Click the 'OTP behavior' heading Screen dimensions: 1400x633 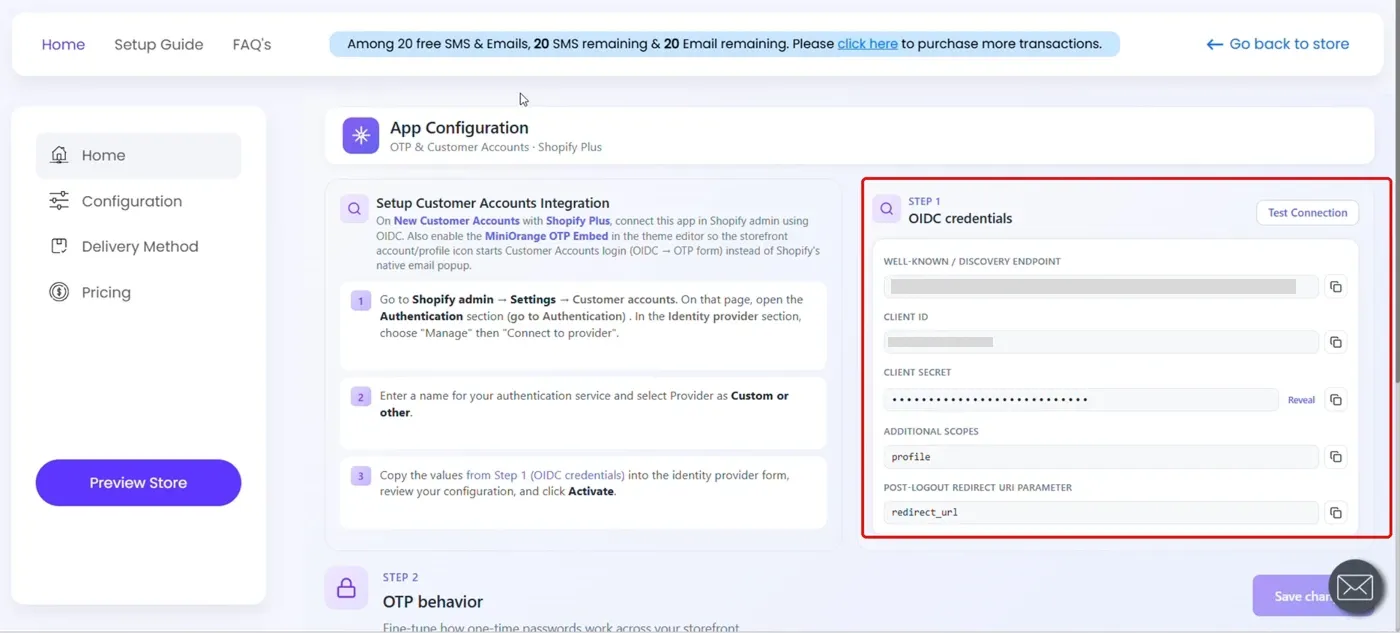(x=433, y=602)
